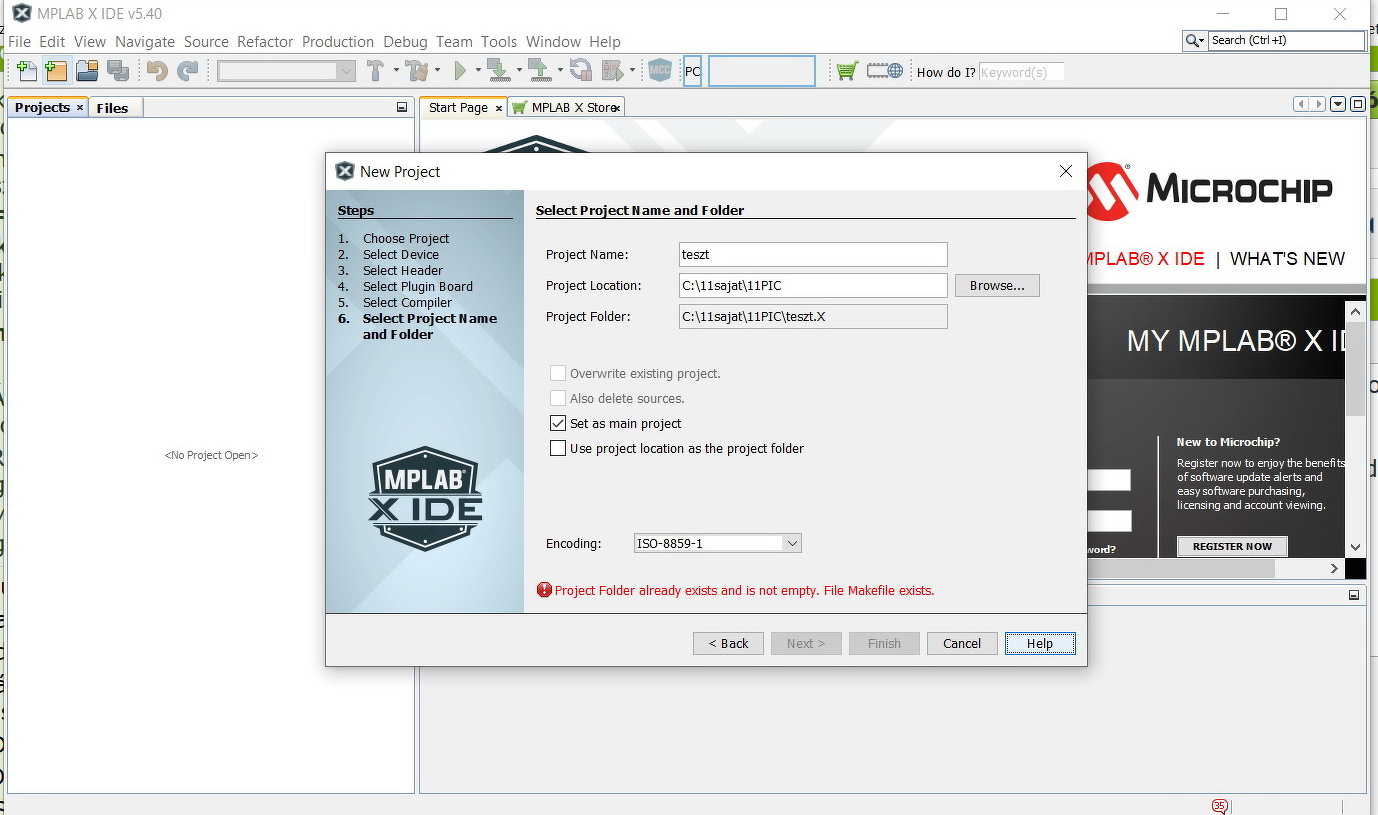Click Also delete sources checkbox
Image resolution: width=1378 pixels, height=815 pixels.
pos(558,399)
